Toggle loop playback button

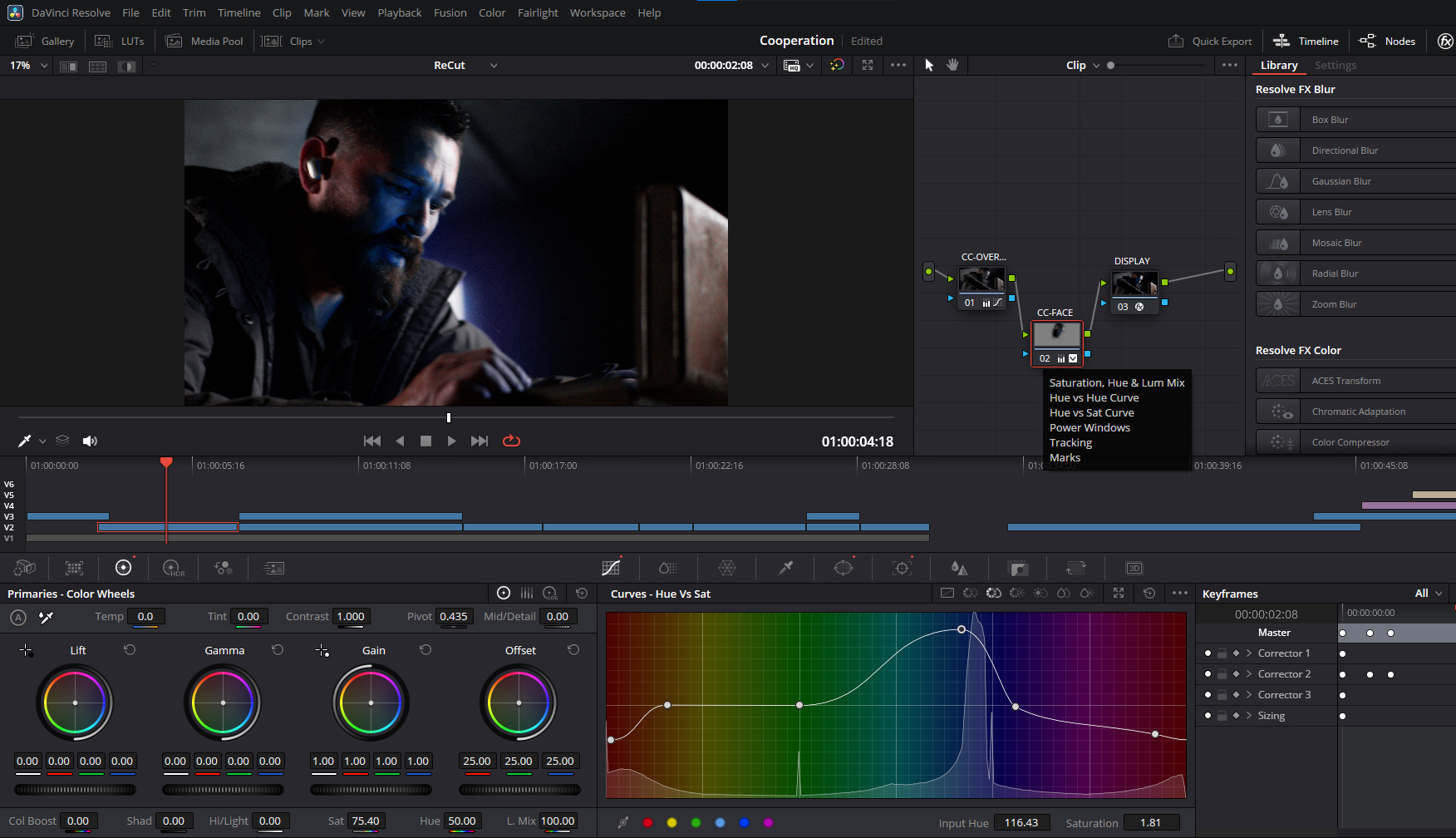[511, 441]
